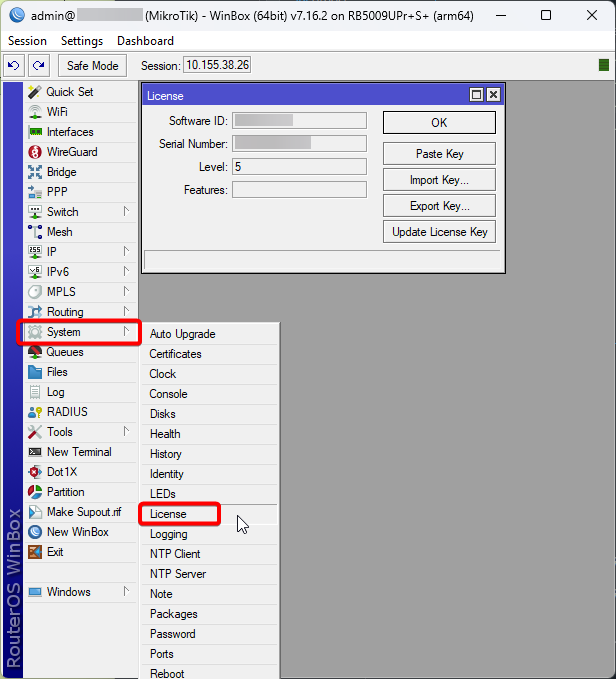The width and height of the screenshot is (616, 679).
Task: Click the WireGuard icon in sidebar
Action: pos(35,152)
